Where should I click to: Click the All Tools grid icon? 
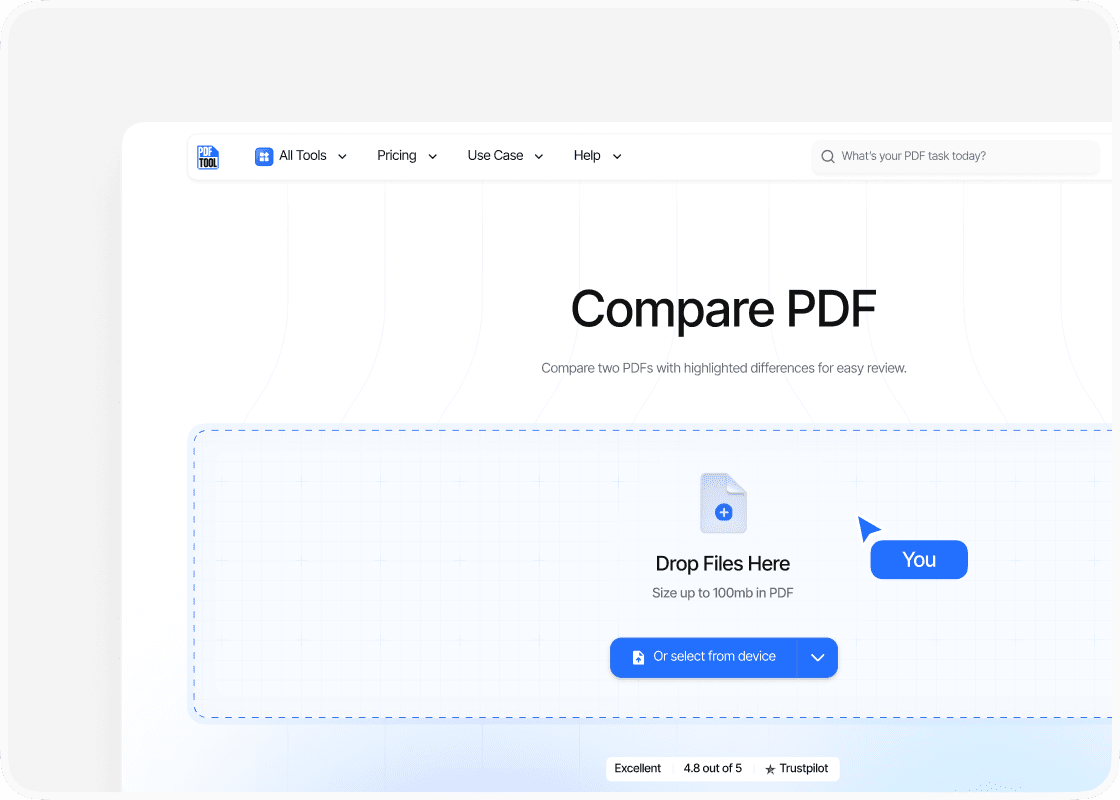pyautogui.click(x=264, y=156)
